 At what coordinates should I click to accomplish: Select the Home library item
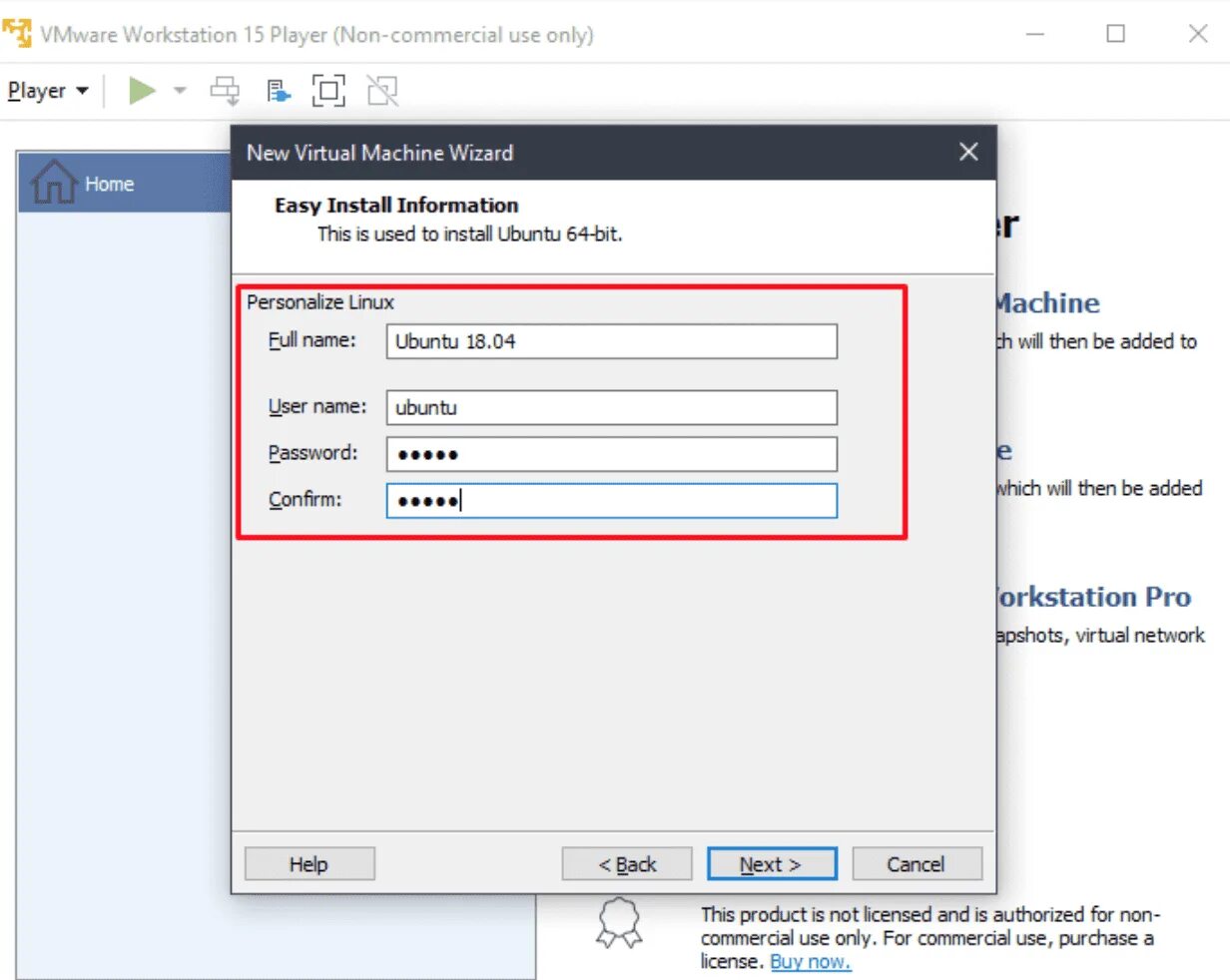[125, 183]
